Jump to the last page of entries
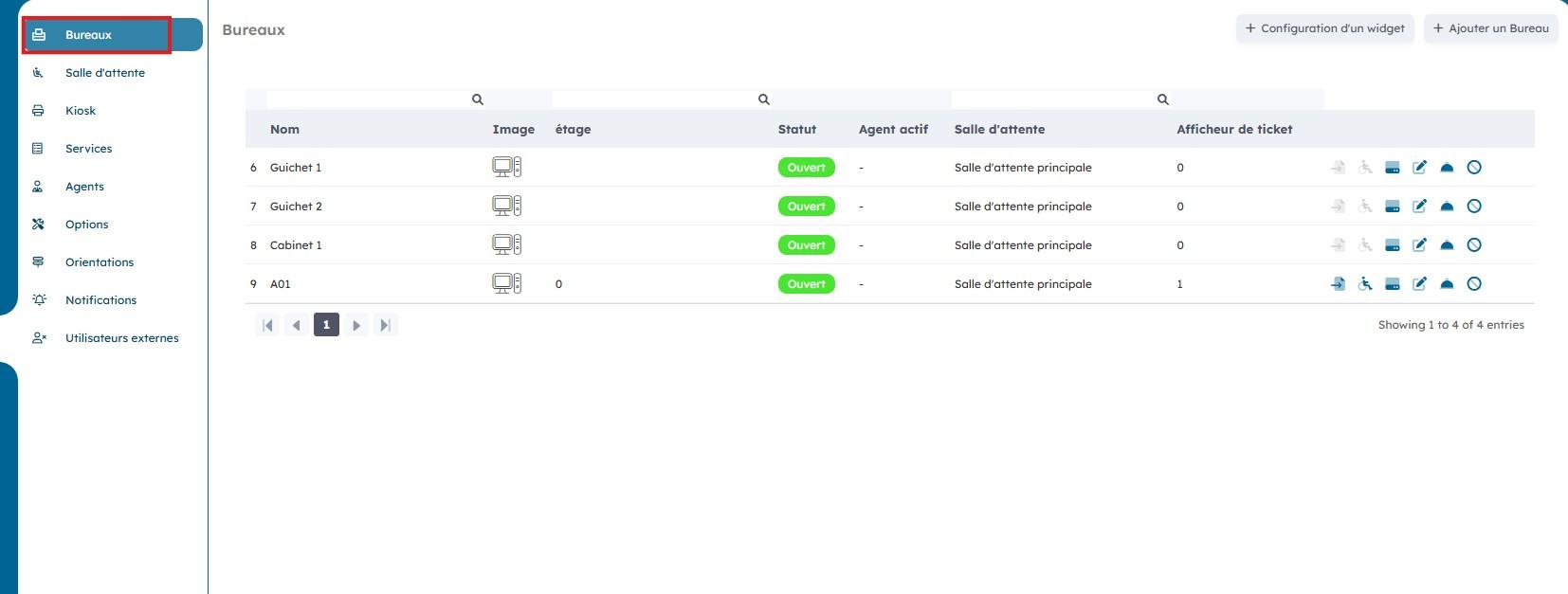 [x=385, y=326]
